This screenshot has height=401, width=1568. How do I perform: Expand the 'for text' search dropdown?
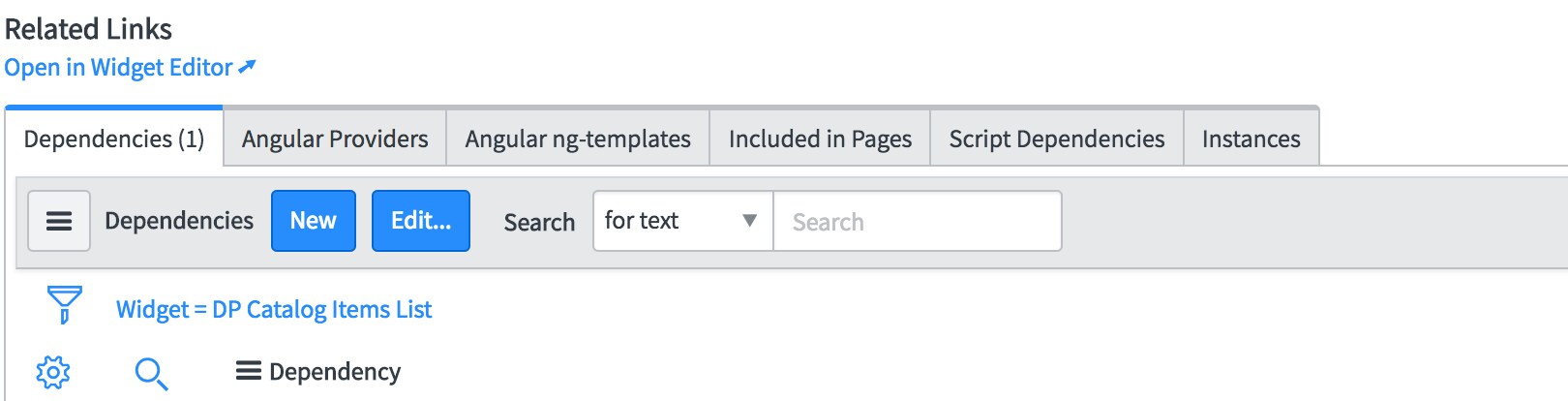pyautogui.click(x=682, y=221)
